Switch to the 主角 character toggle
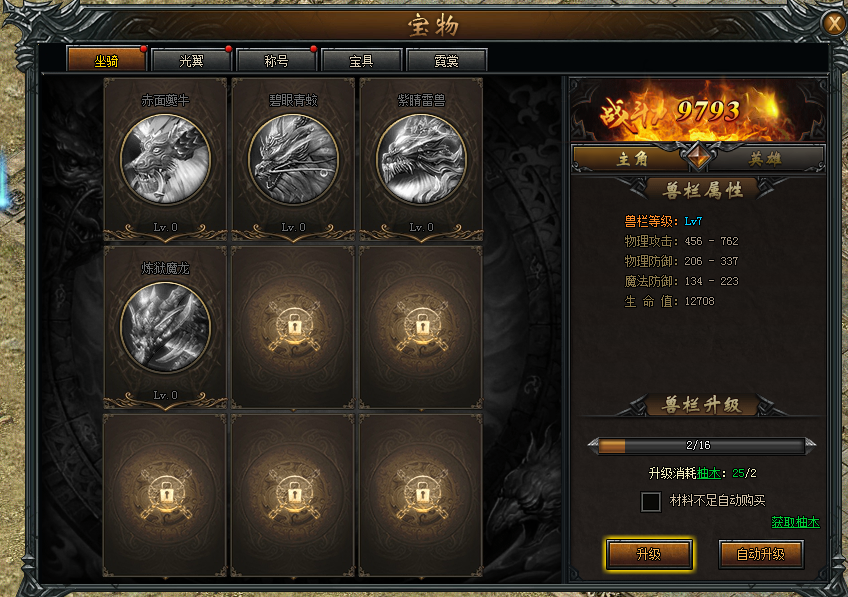The width and height of the screenshot is (848, 597). point(631,159)
